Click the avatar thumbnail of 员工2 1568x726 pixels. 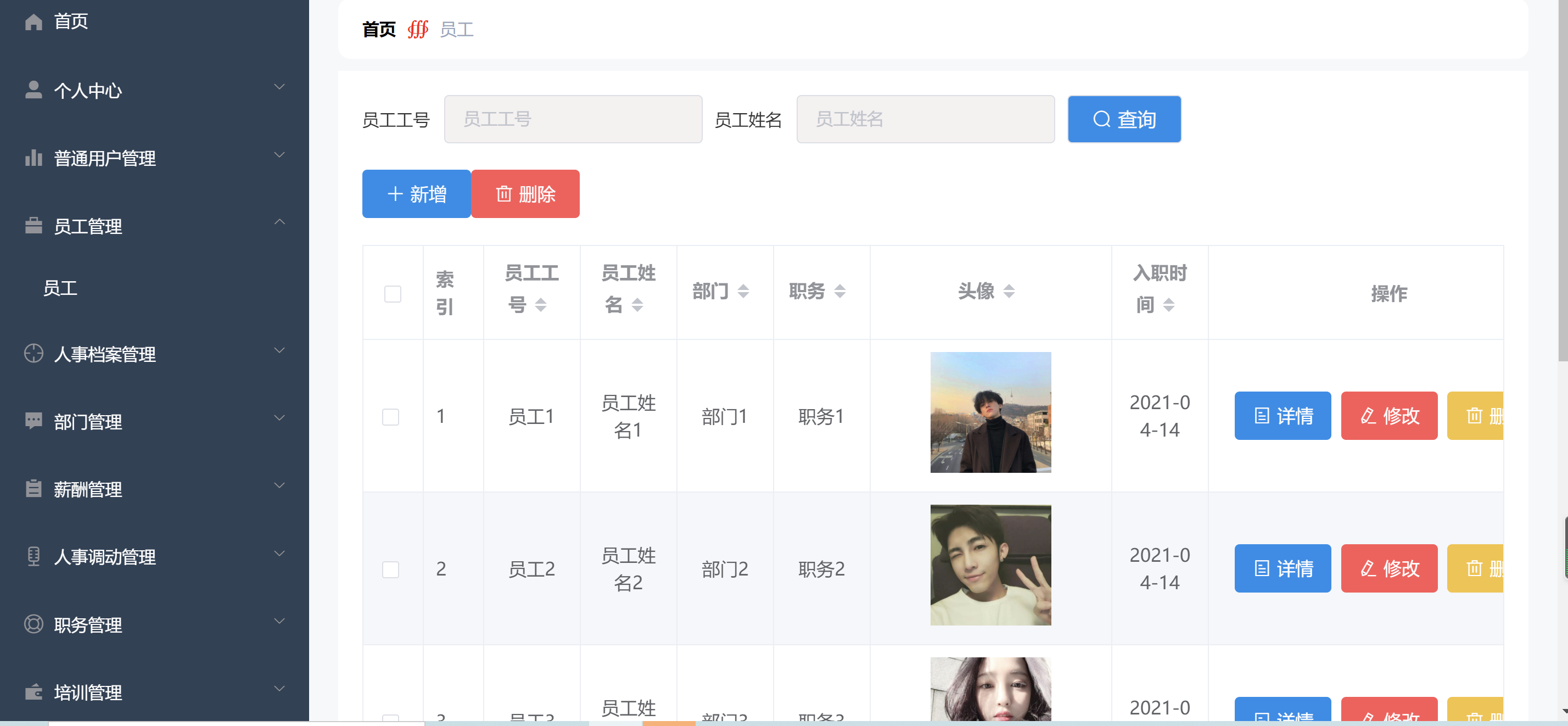click(990, 565)
